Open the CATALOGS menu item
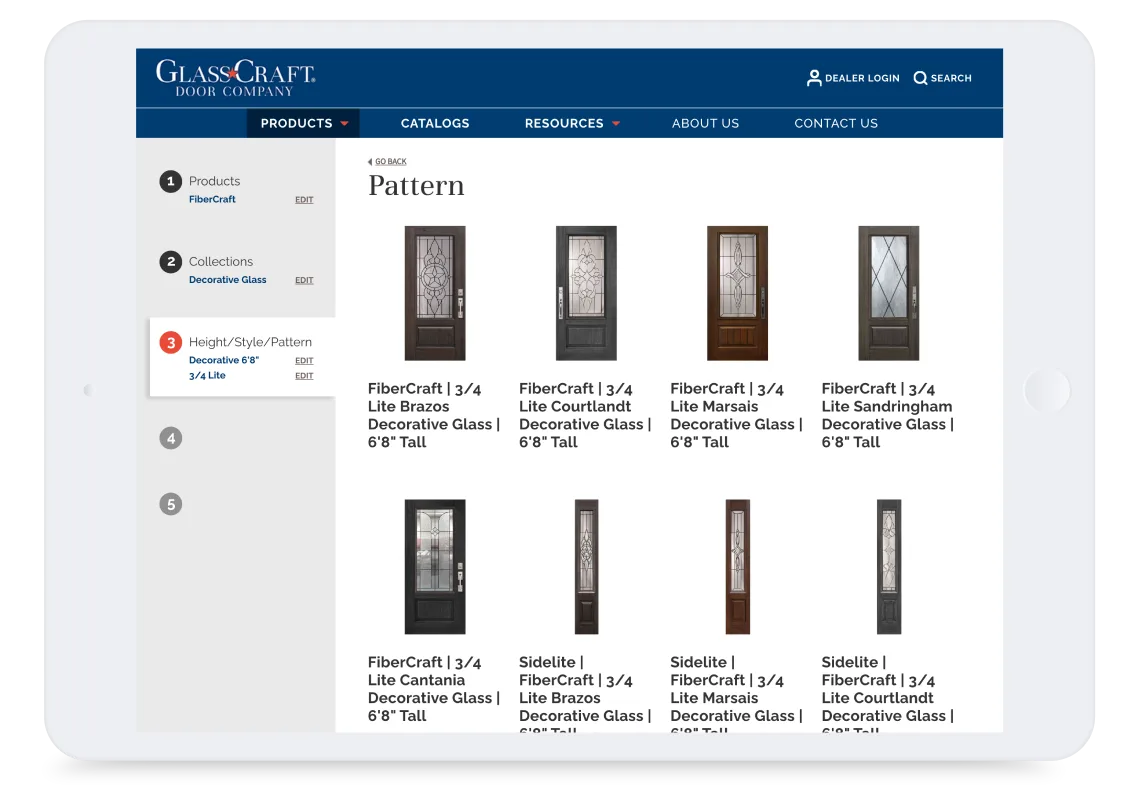 pos(435,124)
